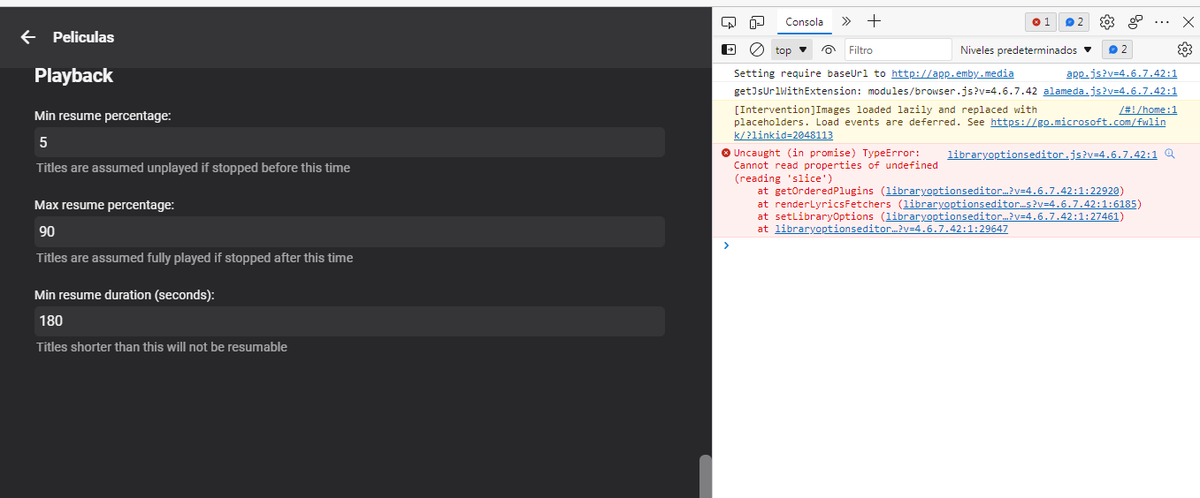Open more tabs chevron in DevTools
This screenshot has width=1200, height=498.
coord(845,21)
